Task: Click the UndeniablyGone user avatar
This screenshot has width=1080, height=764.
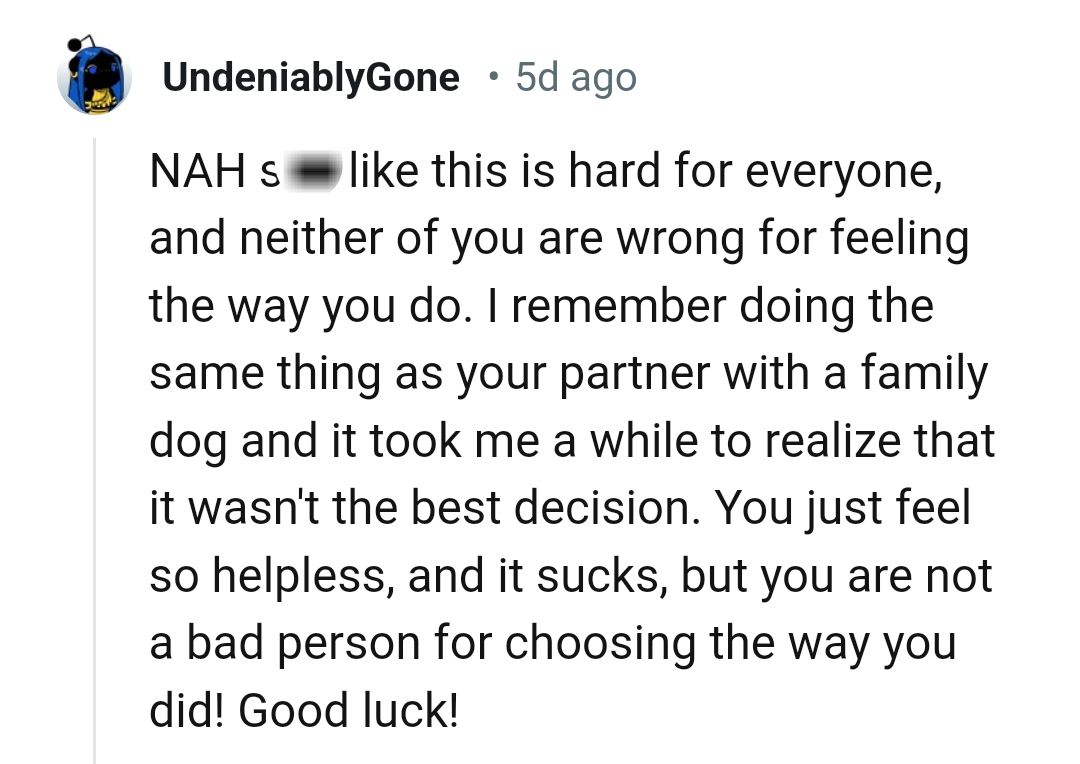Action: coord(95,77)
